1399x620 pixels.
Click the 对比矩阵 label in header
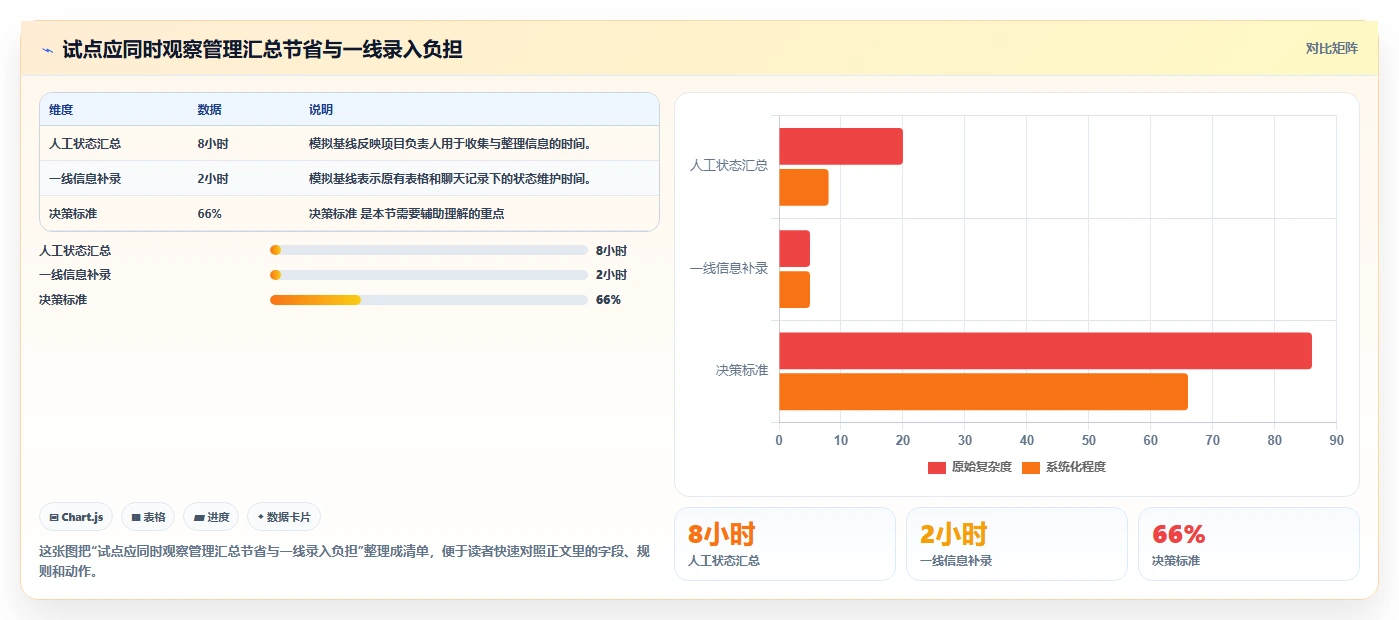click(x=1331, y=48)
